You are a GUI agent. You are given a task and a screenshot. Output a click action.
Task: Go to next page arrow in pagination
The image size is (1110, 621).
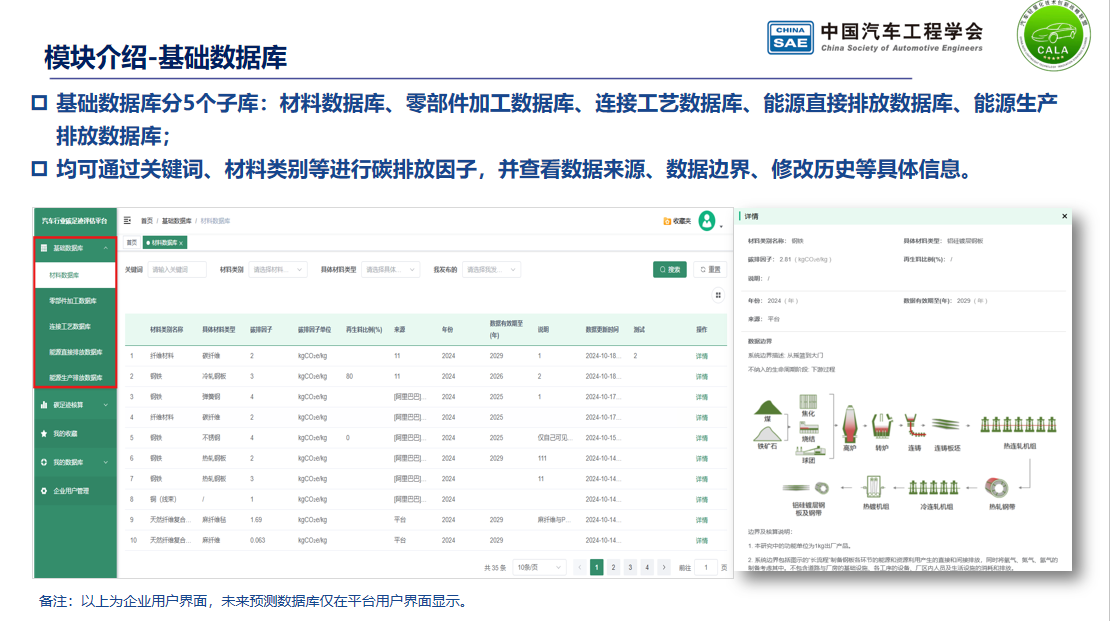click(664, 567)
